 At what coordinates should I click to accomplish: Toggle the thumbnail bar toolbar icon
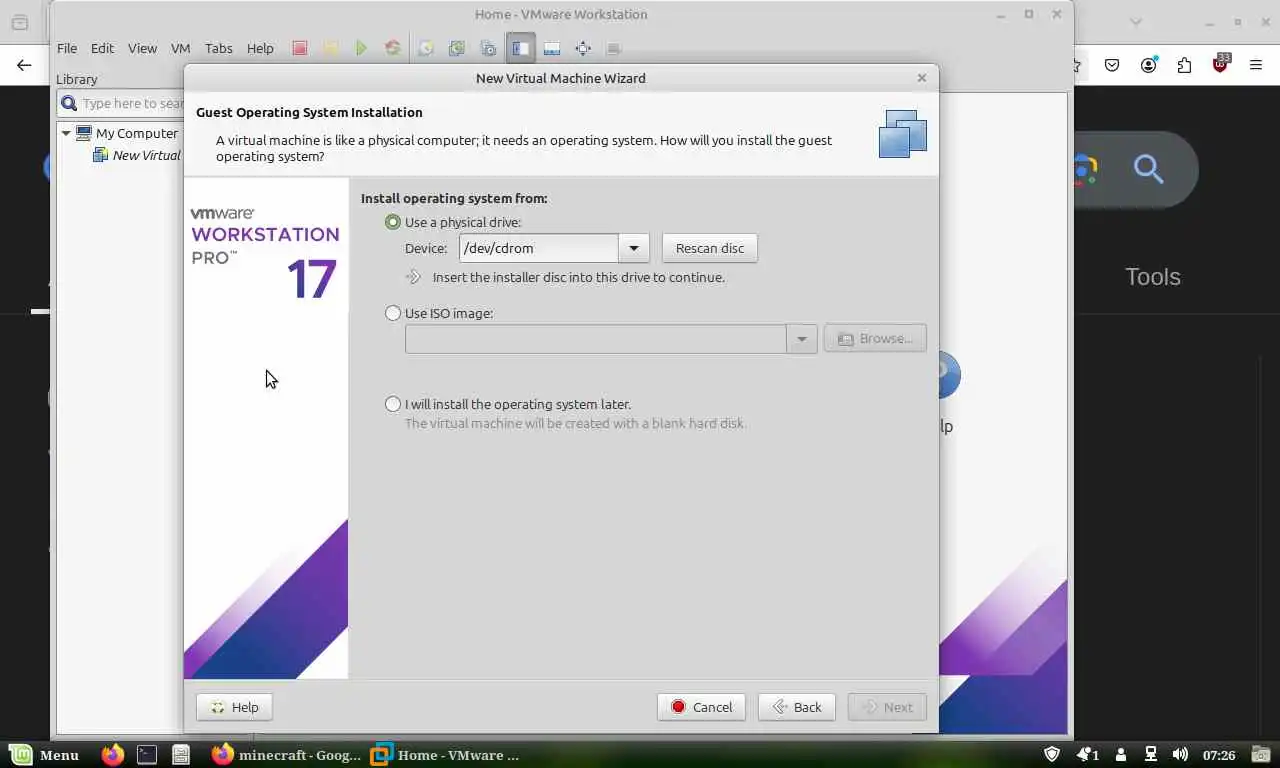[551, 48]
